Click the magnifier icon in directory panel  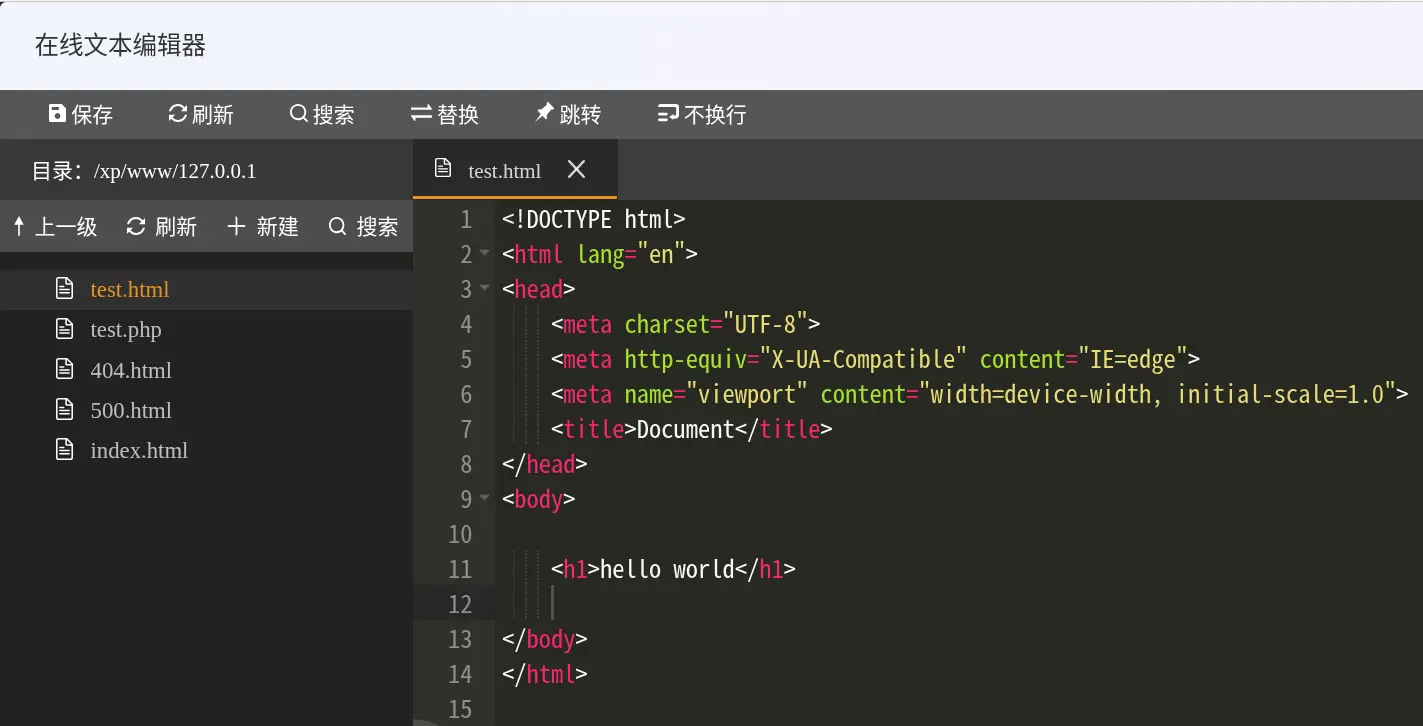click(338, 227)
